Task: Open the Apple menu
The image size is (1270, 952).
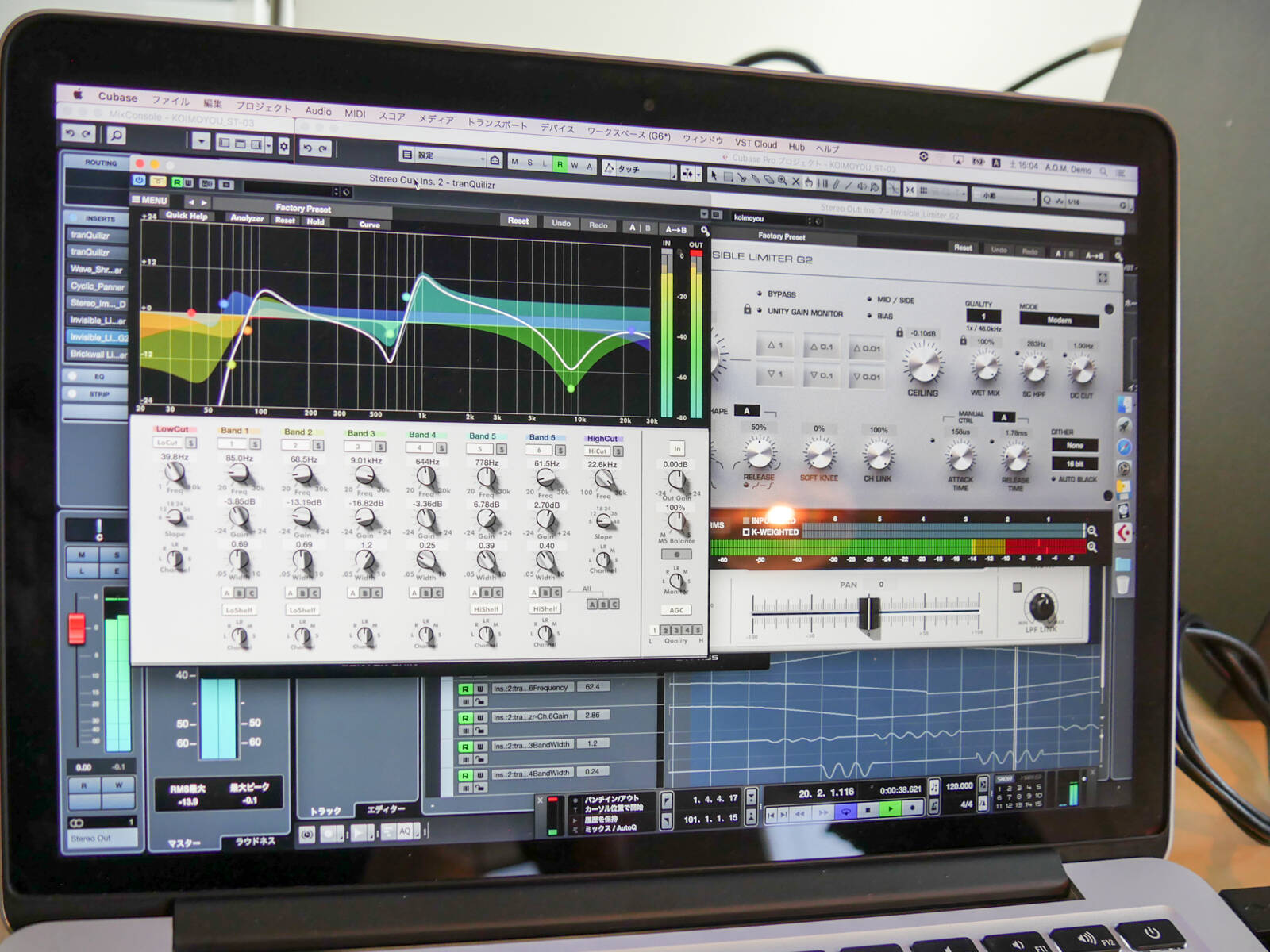Action: point(78,94)
